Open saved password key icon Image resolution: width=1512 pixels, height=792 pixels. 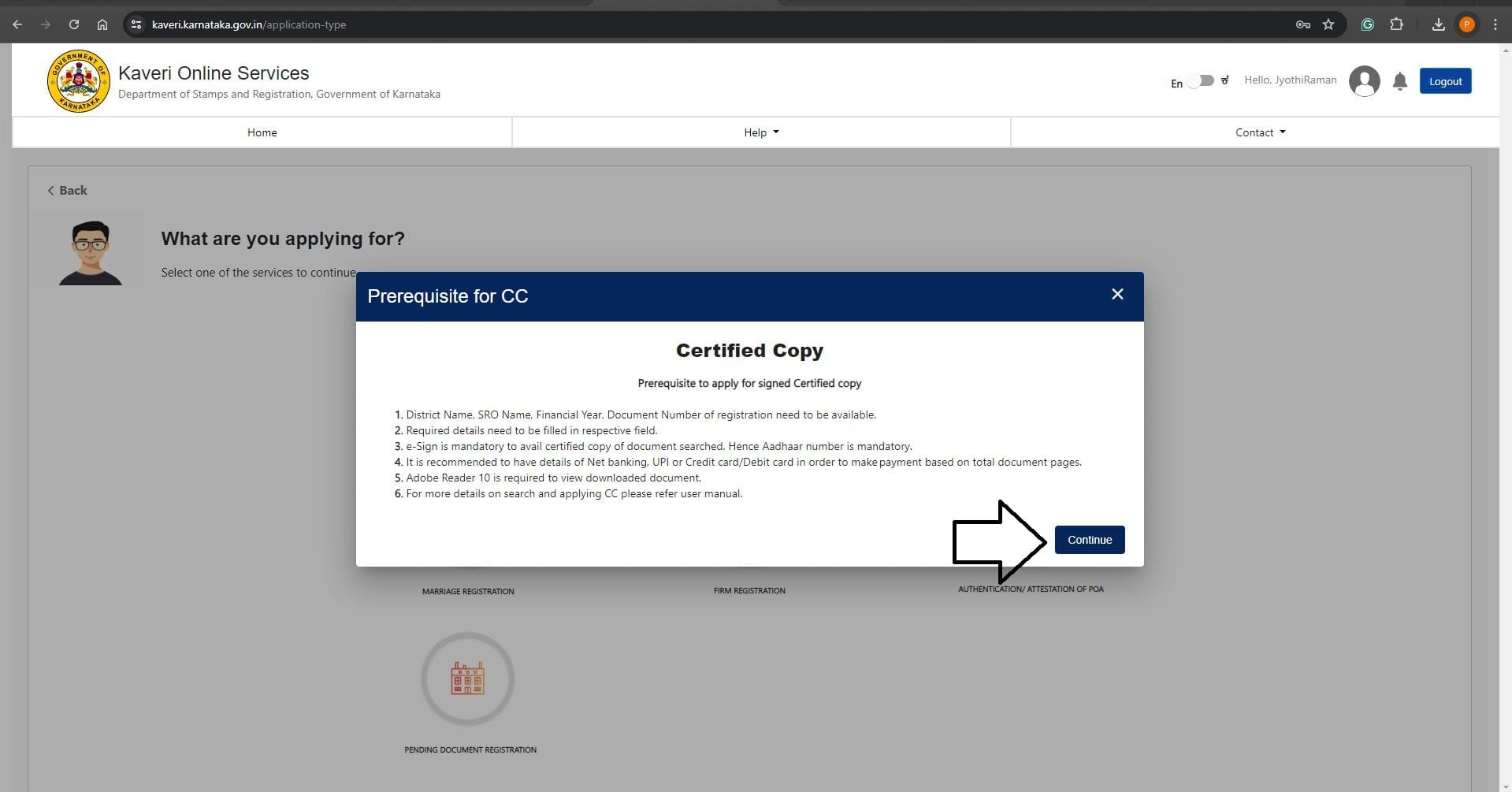(1302, 24)
